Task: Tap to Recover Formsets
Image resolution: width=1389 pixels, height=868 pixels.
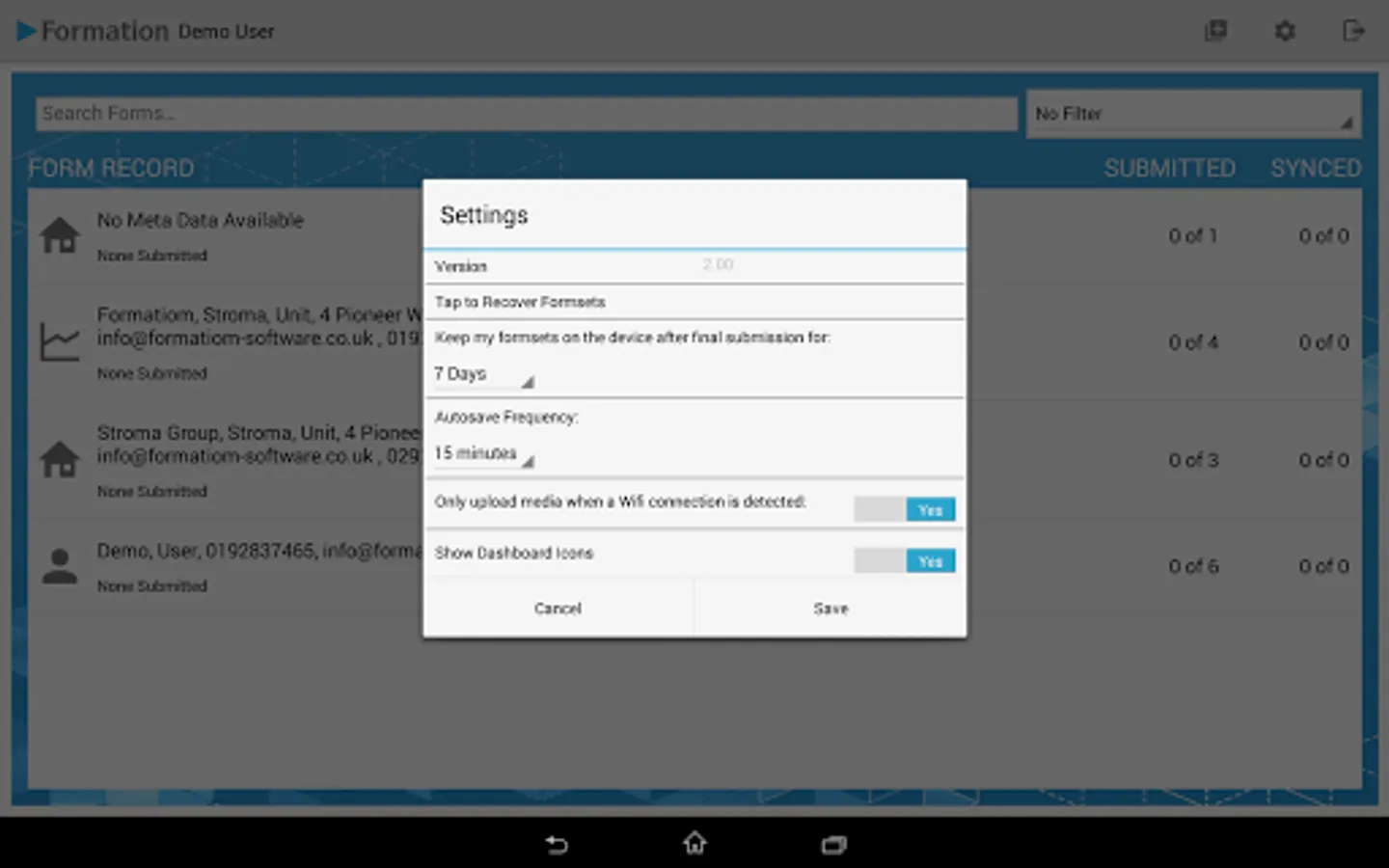Action: point(694,302)
